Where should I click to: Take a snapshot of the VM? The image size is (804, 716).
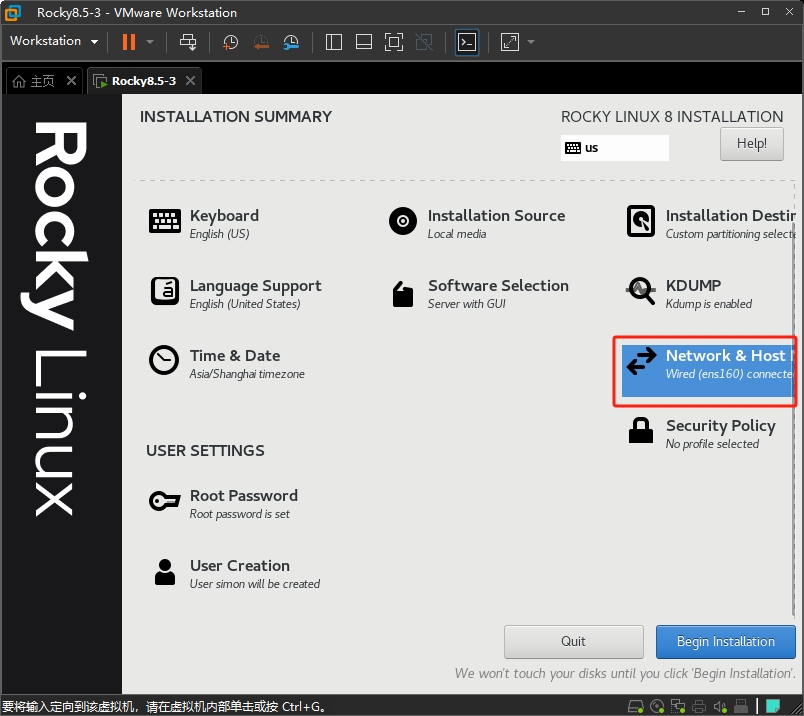point(230,42)
